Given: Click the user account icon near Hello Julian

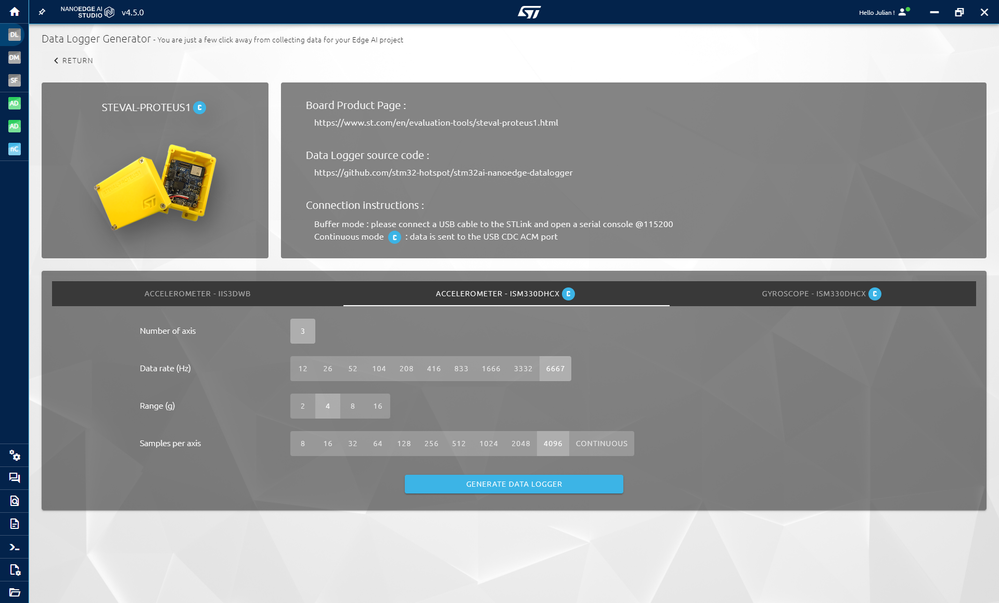Looking at the screenshot, I should tap(903, 12).
